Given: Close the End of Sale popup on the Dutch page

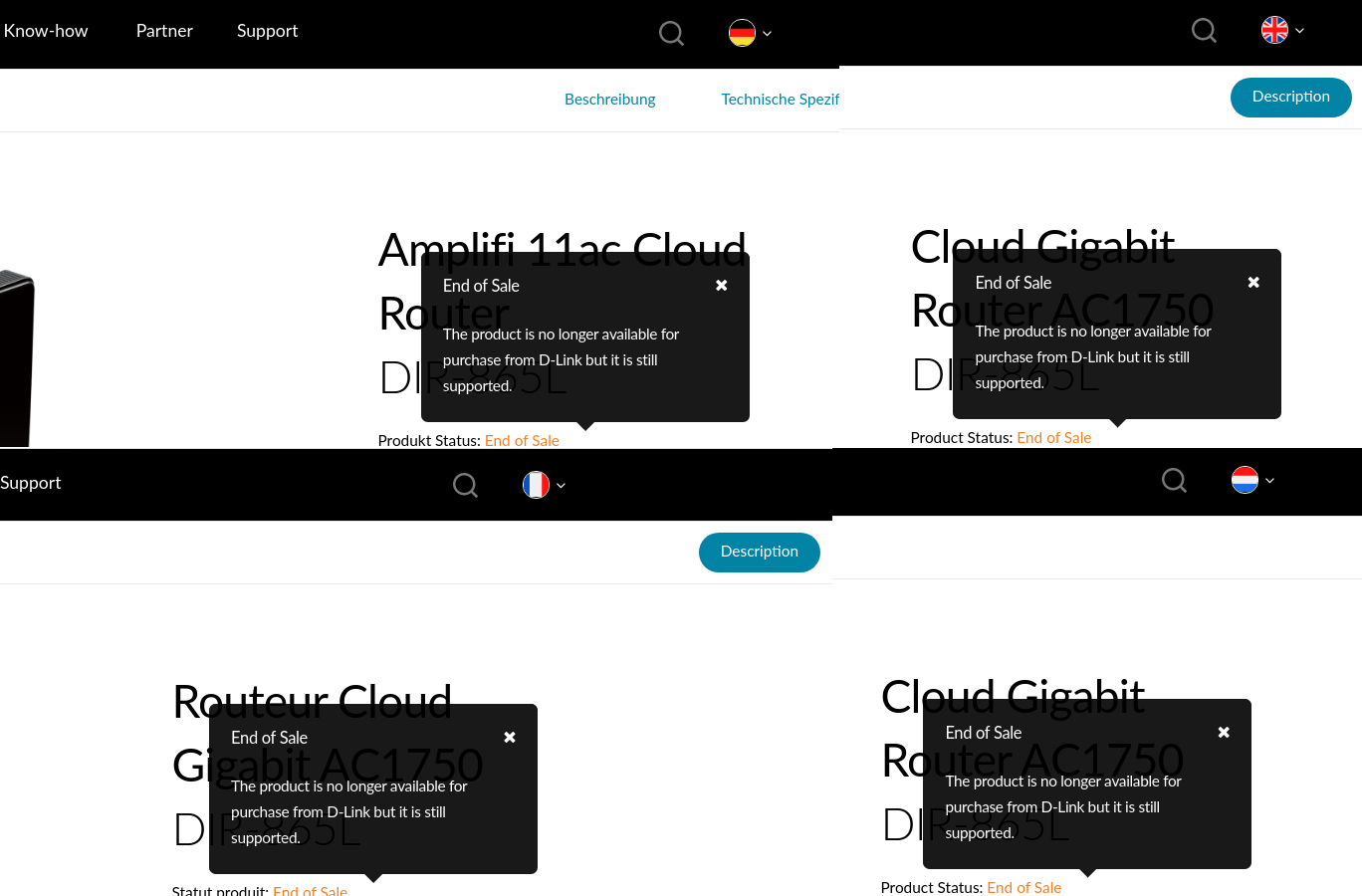Looking at the screenshot, I should coord(1224,733).
